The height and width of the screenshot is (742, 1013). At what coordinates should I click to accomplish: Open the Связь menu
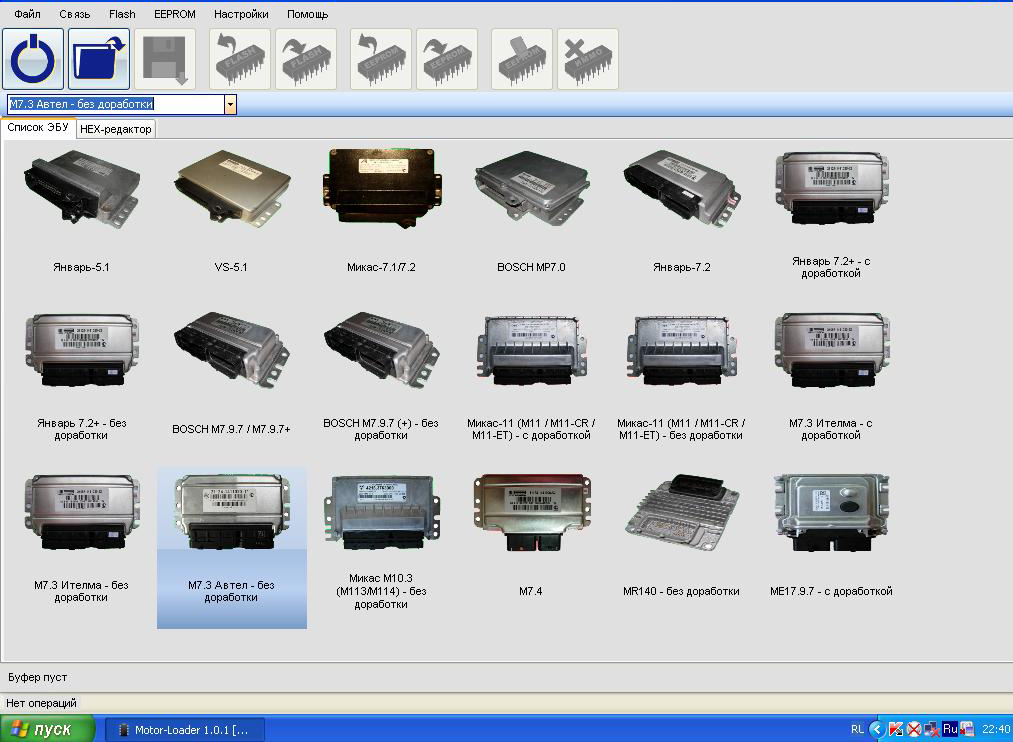pyautogui.click(x=74, y=14)
